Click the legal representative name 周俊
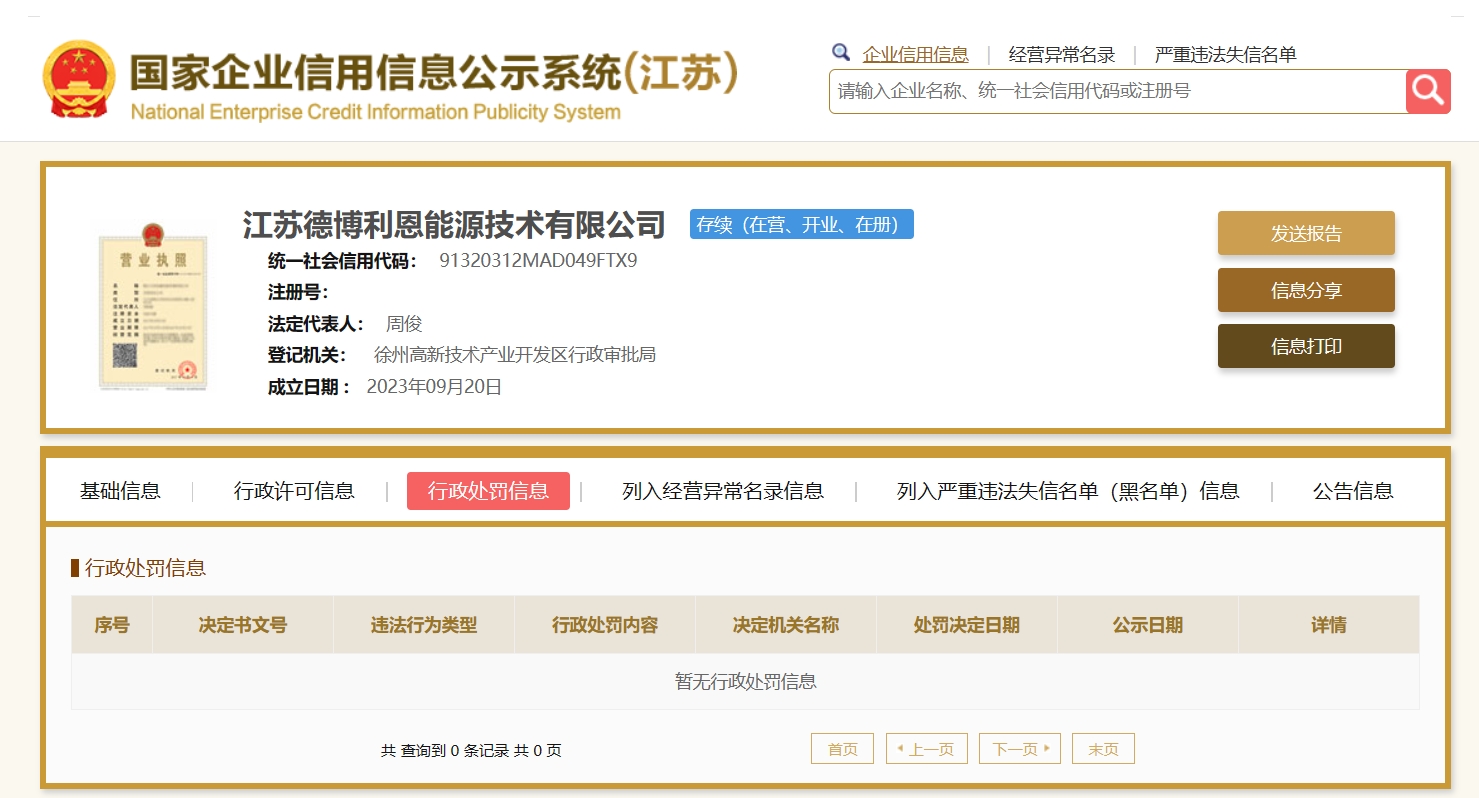 [x=404, y=324]
